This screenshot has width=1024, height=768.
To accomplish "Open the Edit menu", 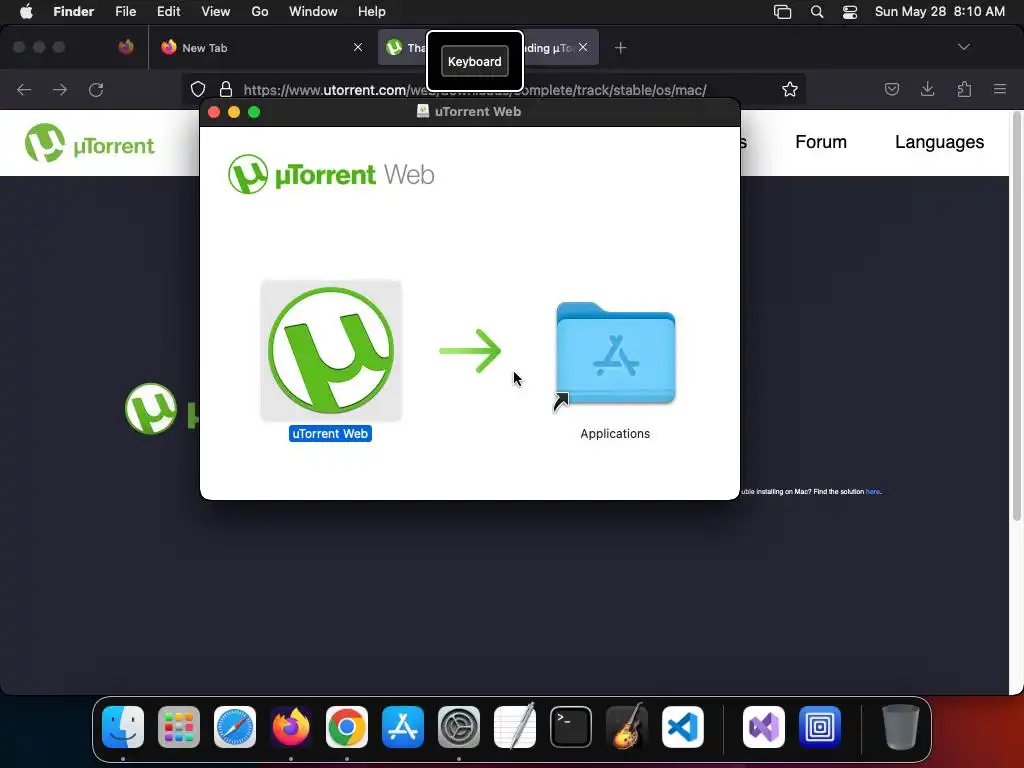I will coord(168,12).
